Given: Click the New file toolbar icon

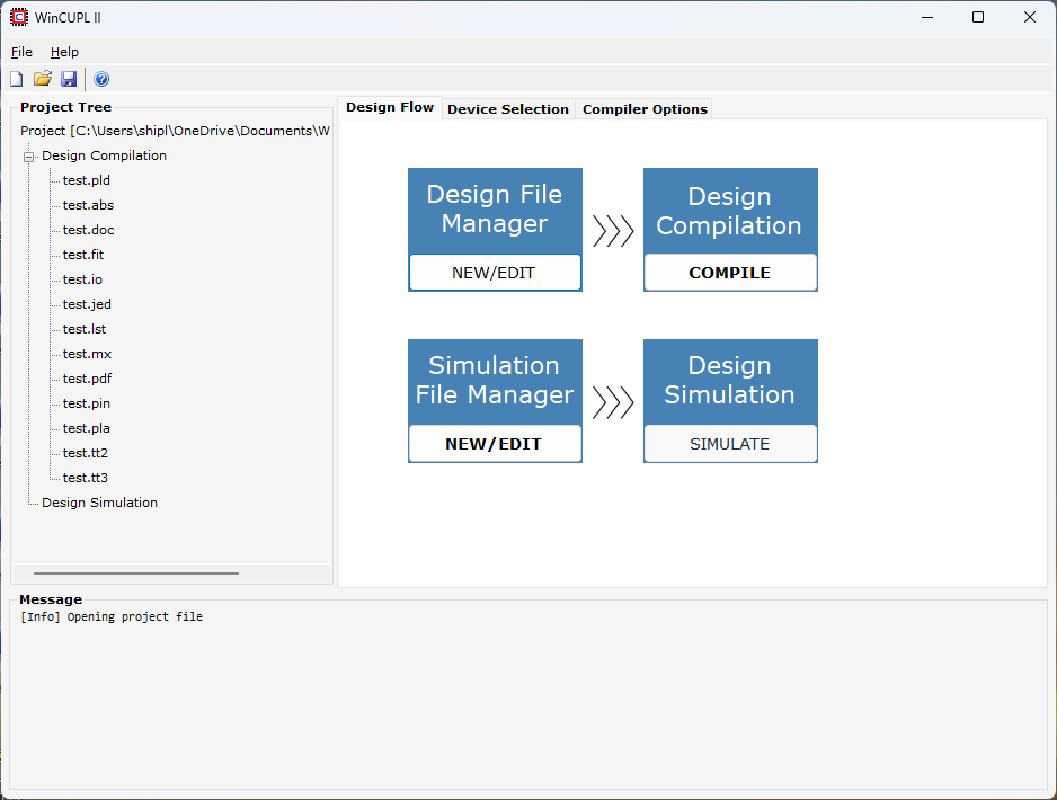Looking at the screenshot, I should tap(17, 80).
